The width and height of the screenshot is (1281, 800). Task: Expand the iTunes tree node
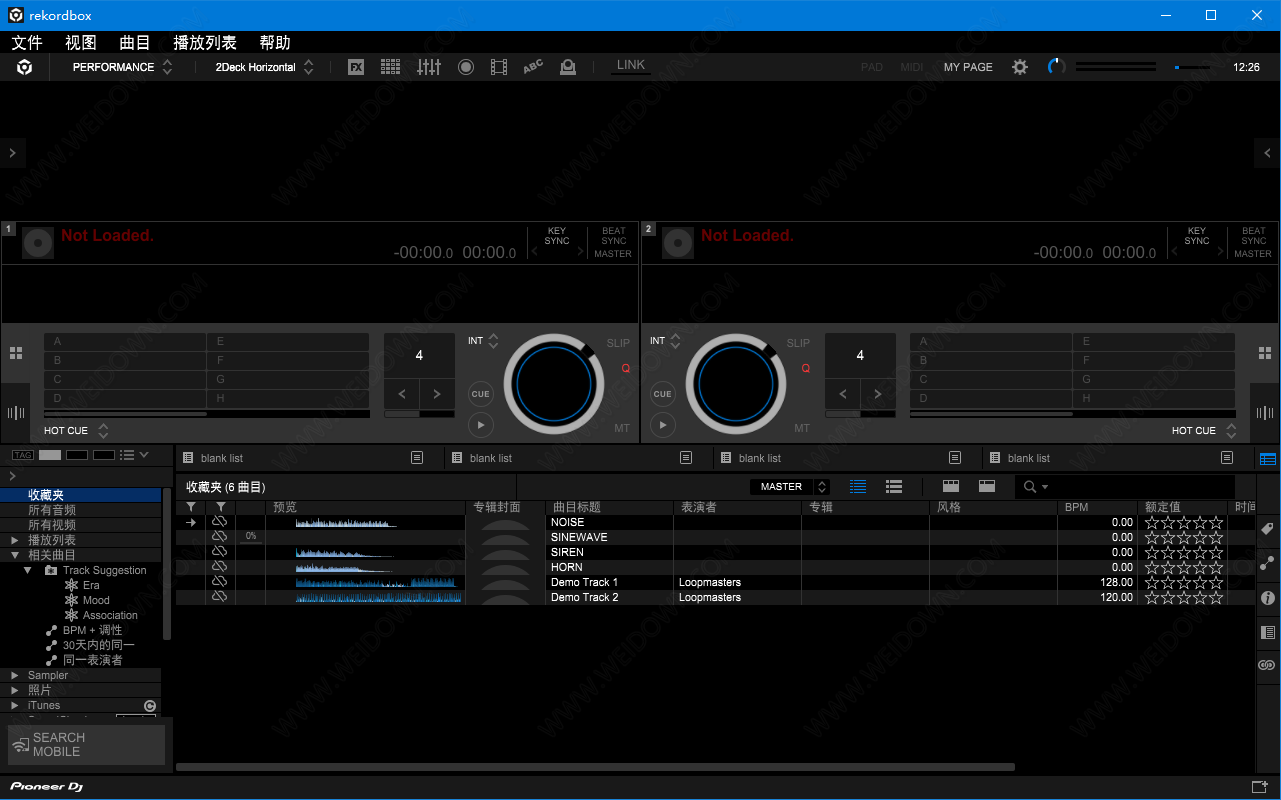point(15,705)
